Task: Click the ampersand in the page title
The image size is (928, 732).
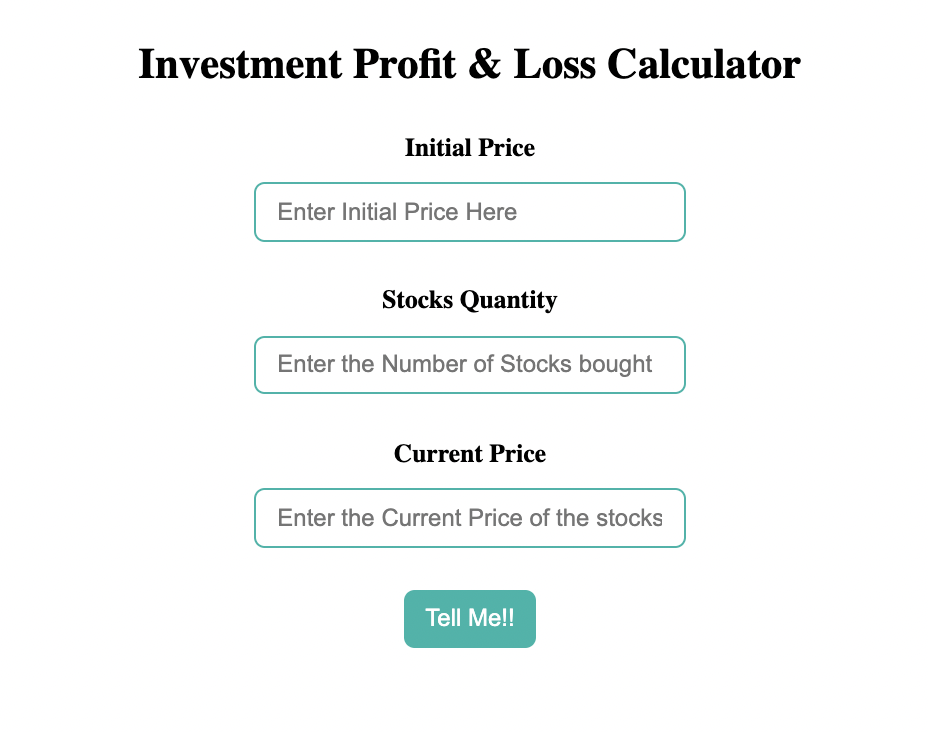Action: (485, 63)
